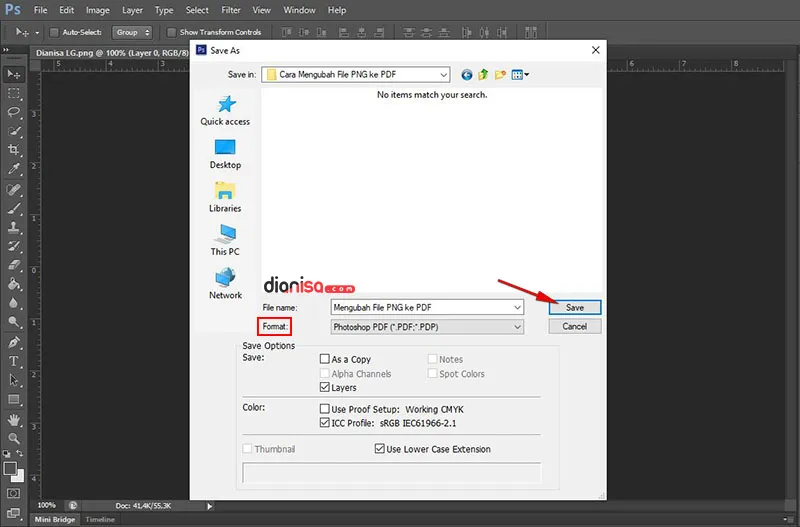The image size is (800, 527).
Task: Select the Rectangular Marquee tool
Action: pos(14,93)
